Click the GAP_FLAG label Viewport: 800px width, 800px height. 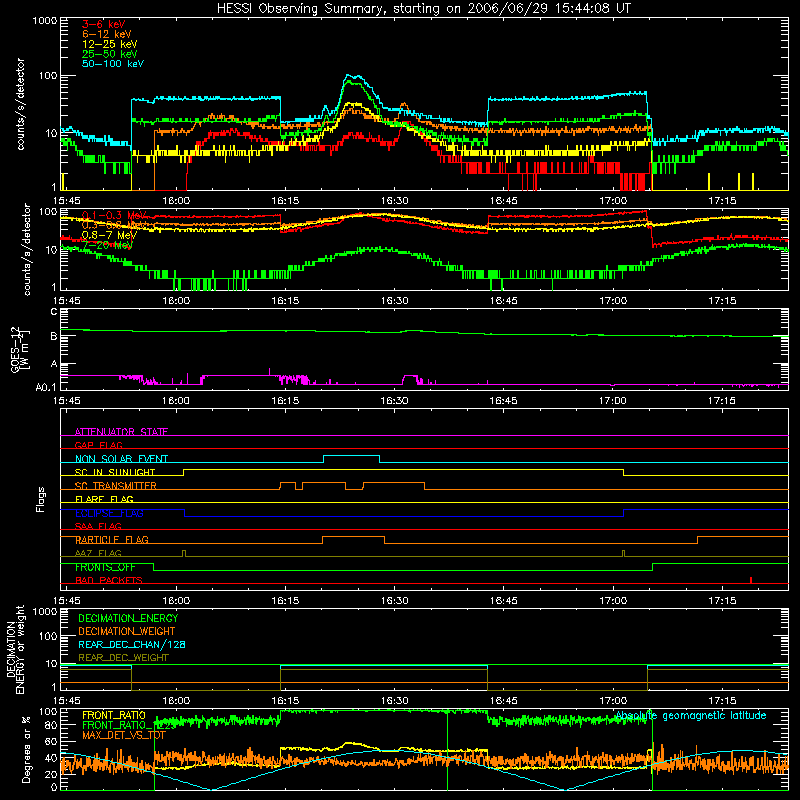point(98,445)
